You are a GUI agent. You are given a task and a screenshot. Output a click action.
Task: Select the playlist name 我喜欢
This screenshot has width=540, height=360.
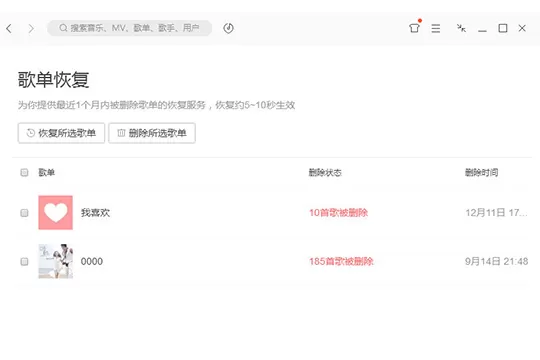(x=95, y=213)
